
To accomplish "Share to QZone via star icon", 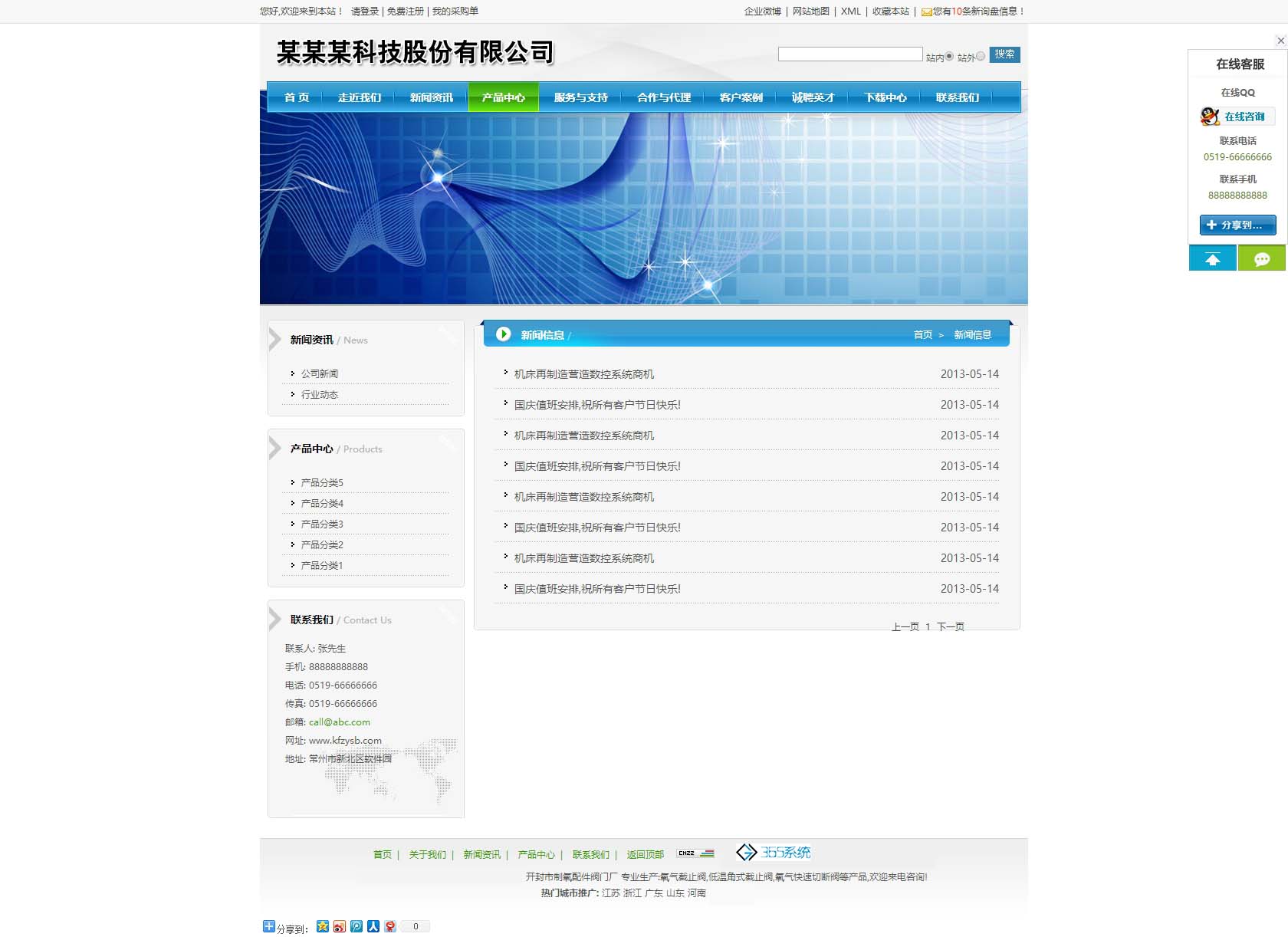I will pyautogui.click(x=323, y=926).
